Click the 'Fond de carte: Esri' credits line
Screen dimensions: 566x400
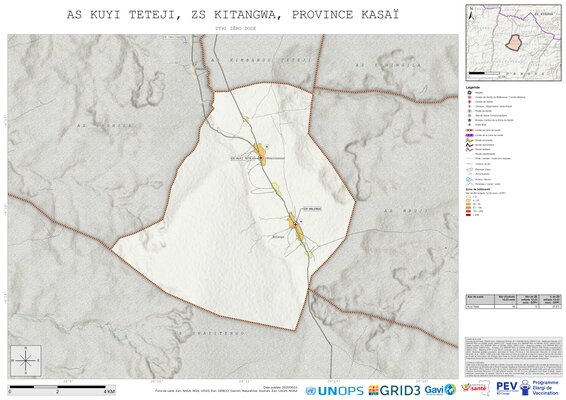tap(226, 391)
